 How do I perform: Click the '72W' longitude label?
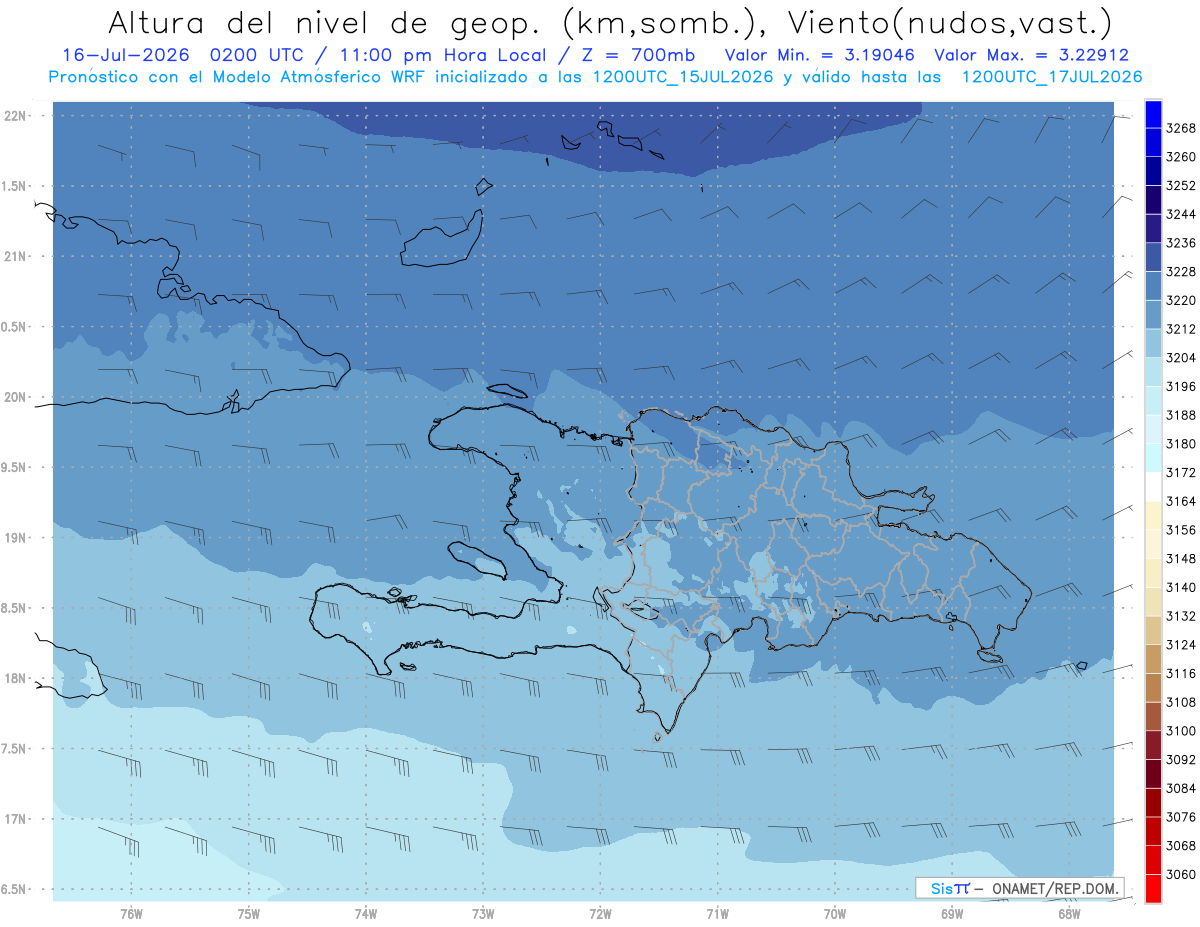tap(601, 913)
